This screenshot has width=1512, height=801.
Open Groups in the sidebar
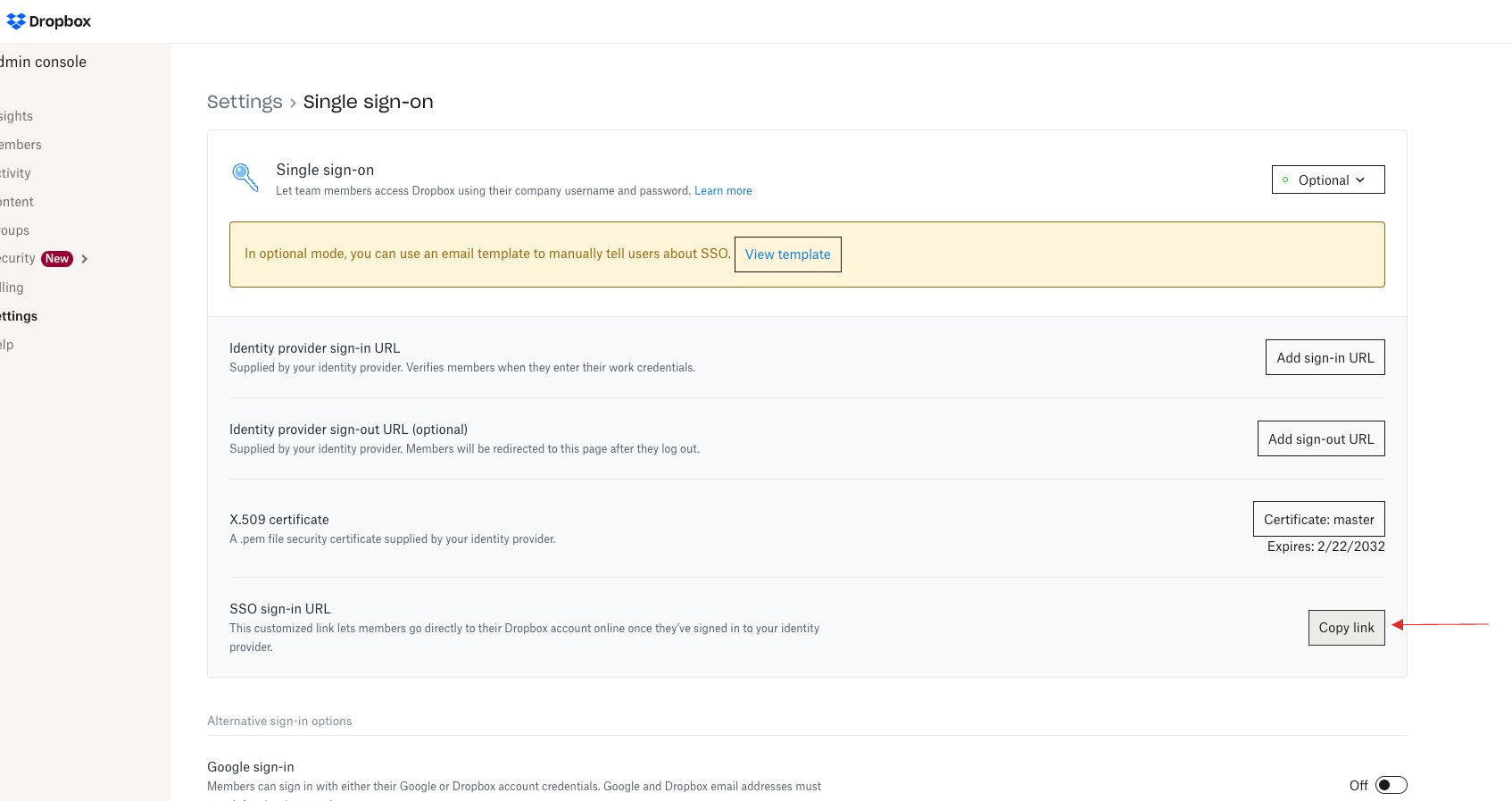[14, 230]
